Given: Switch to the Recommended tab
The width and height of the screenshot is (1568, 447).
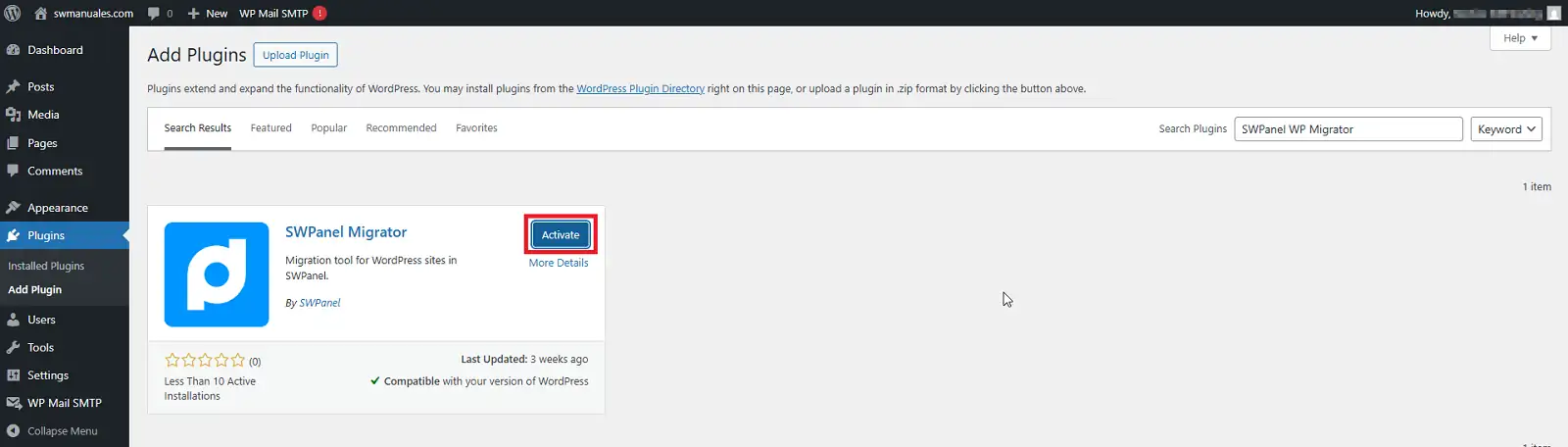Looking at the screenshot, I should [x=401, y=128].
